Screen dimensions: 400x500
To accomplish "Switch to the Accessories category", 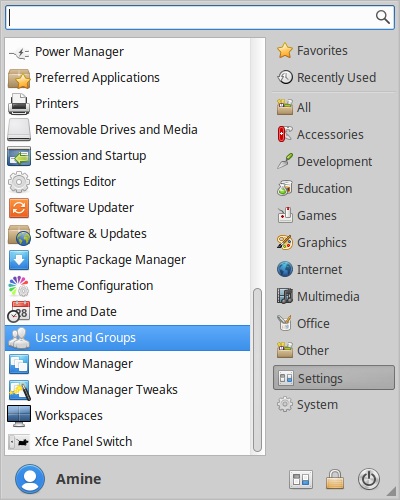I will (333, 134).
